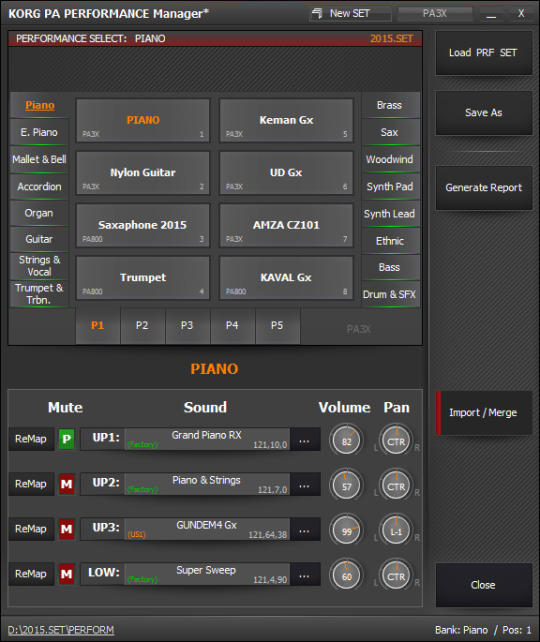Switch to page P2
This screenshot has width=540, height=642.
pos(142,326)
